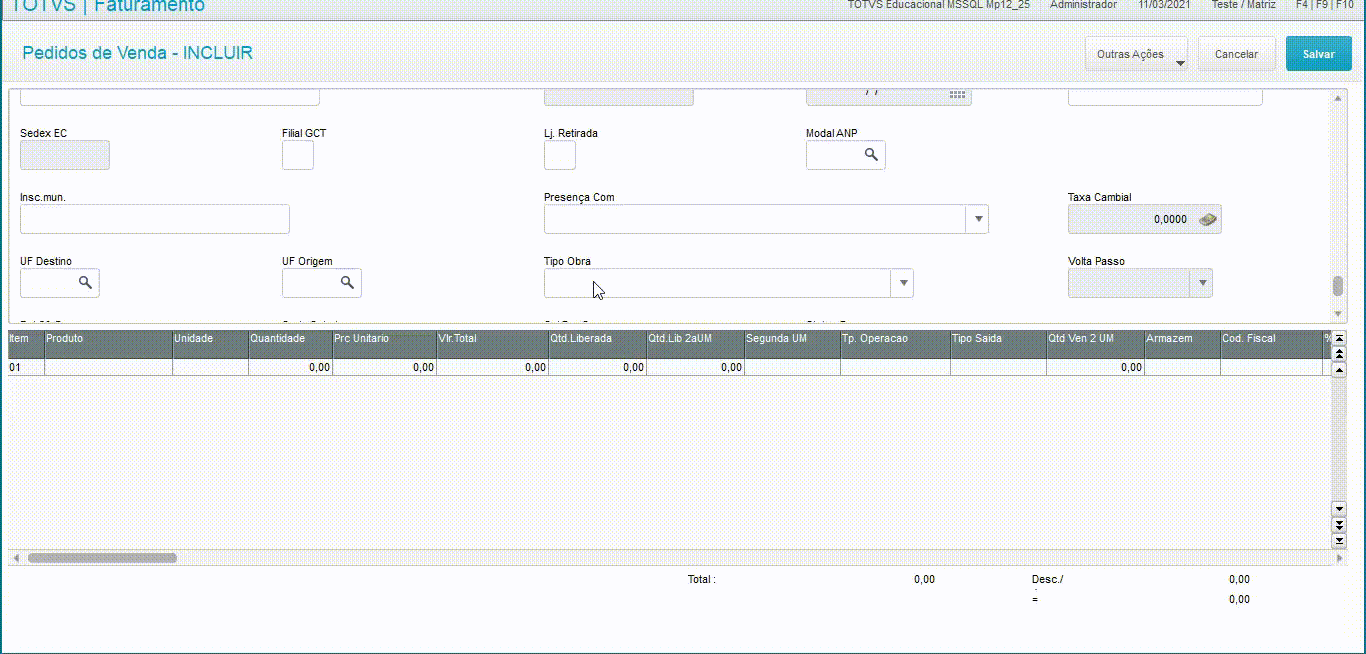Image resolution: width=1366 pixels, height=654 pixels.
Task: Click the Insc.mun. input field
Action: (x=155, y=219)
